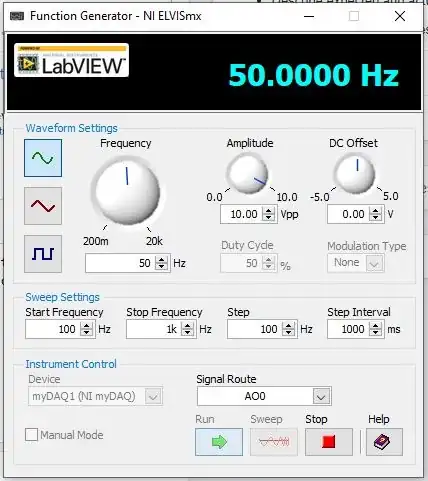Click the Step Interval ms field

(348, 329)
